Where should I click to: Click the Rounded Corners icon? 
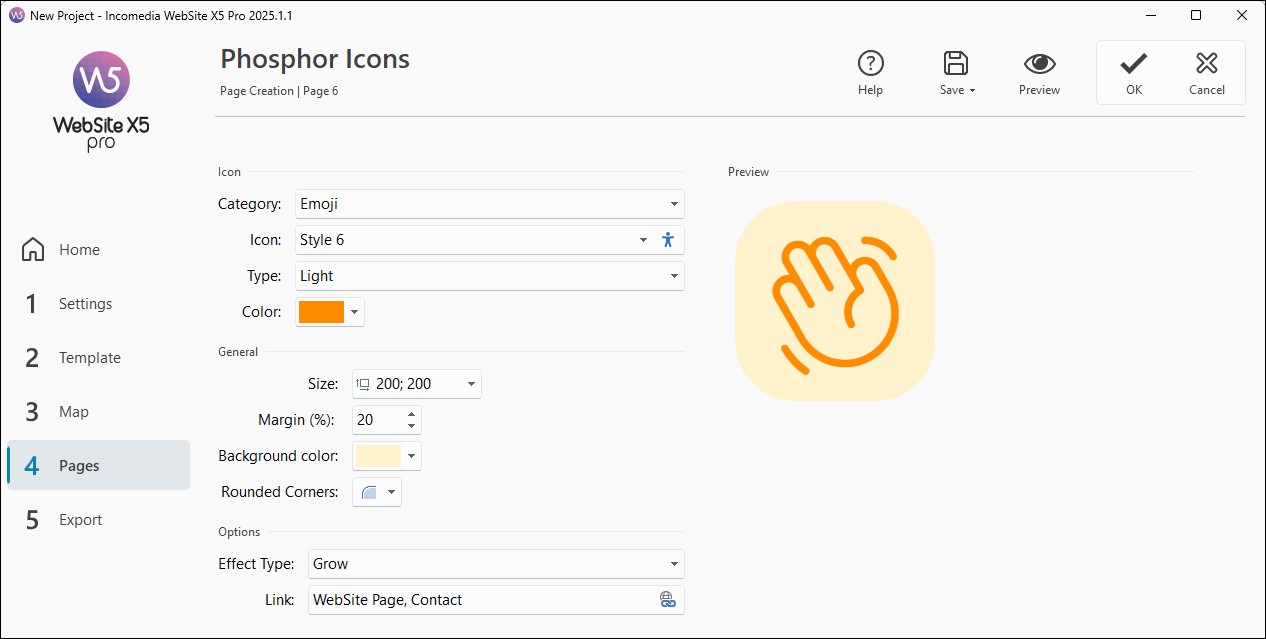[x=369, y=492]
